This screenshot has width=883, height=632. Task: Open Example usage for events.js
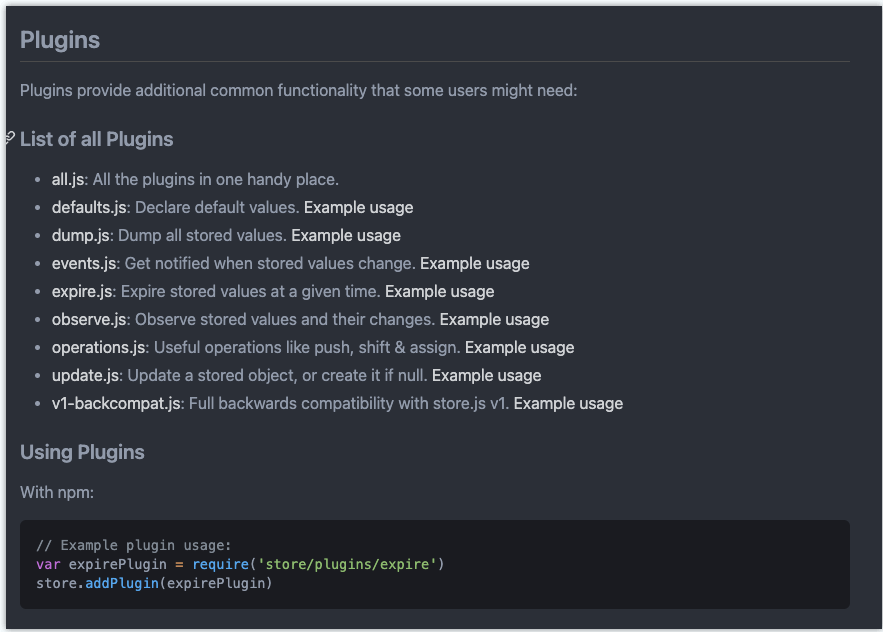(474, 264)
